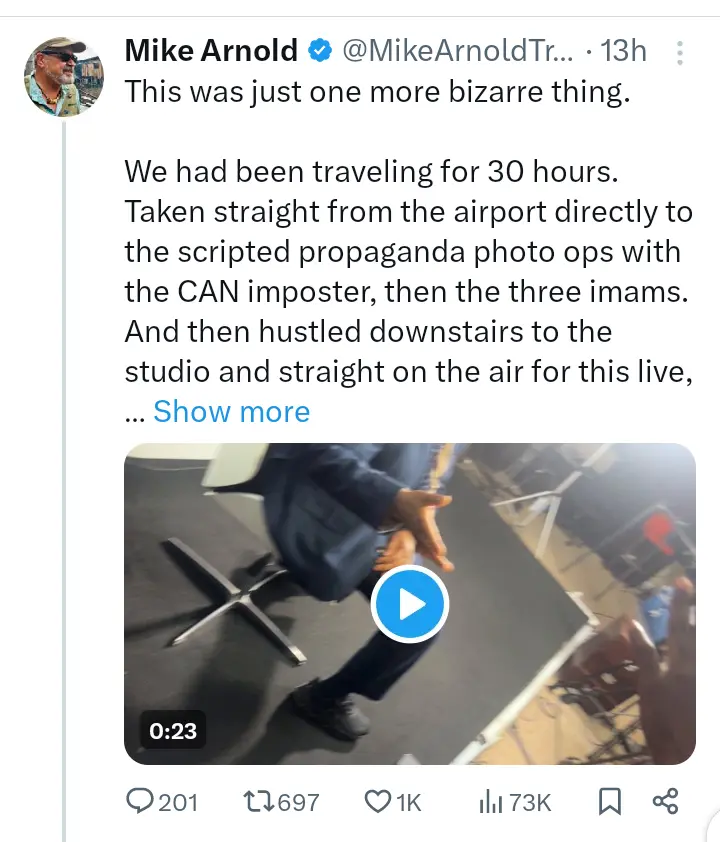720x842 pixels.
Task: Open replies with the speech bubble icon
Action: [x=139, y=801]
